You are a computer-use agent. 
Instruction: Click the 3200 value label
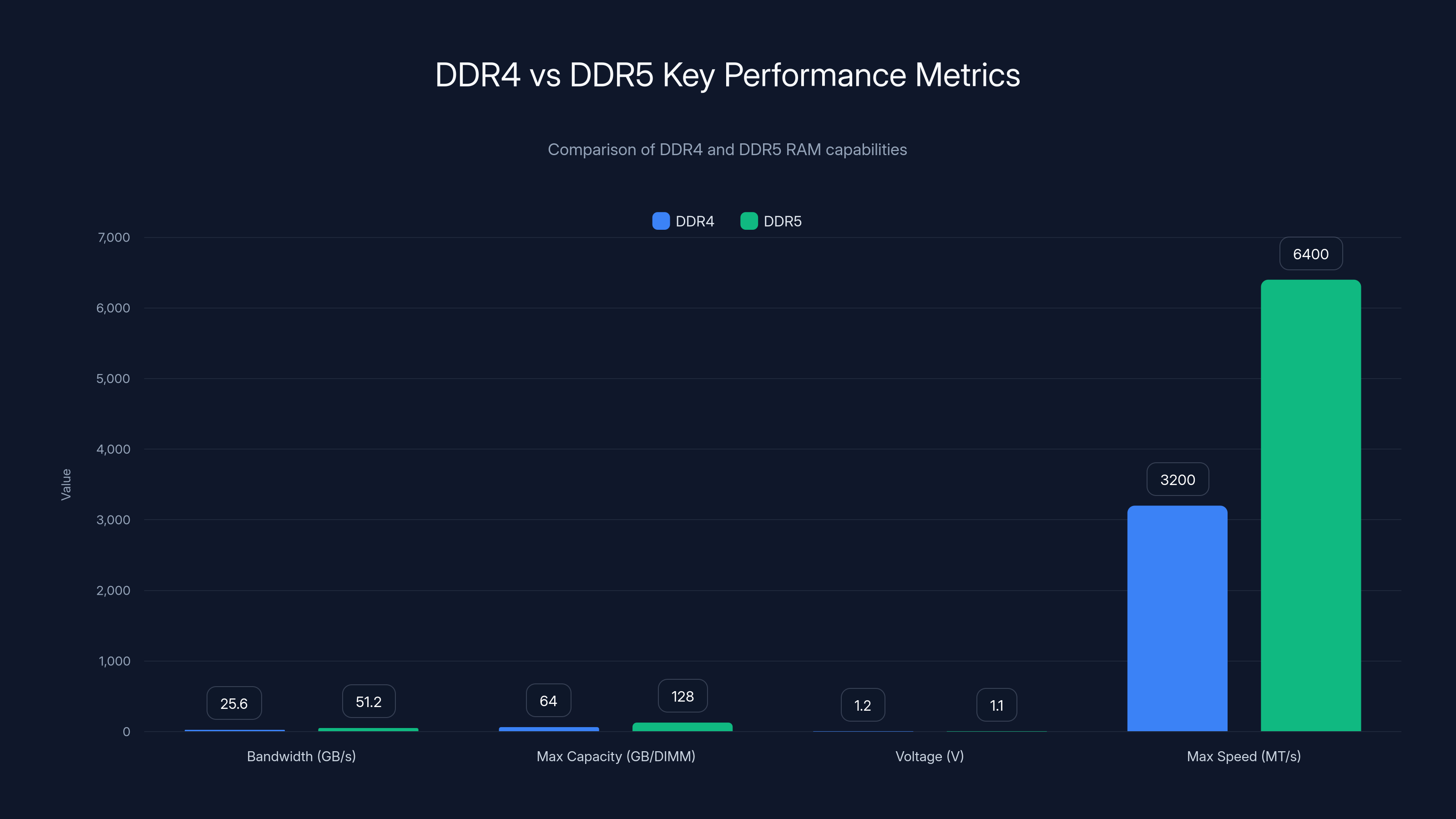pyautogui.click(x=1178, y=479)
